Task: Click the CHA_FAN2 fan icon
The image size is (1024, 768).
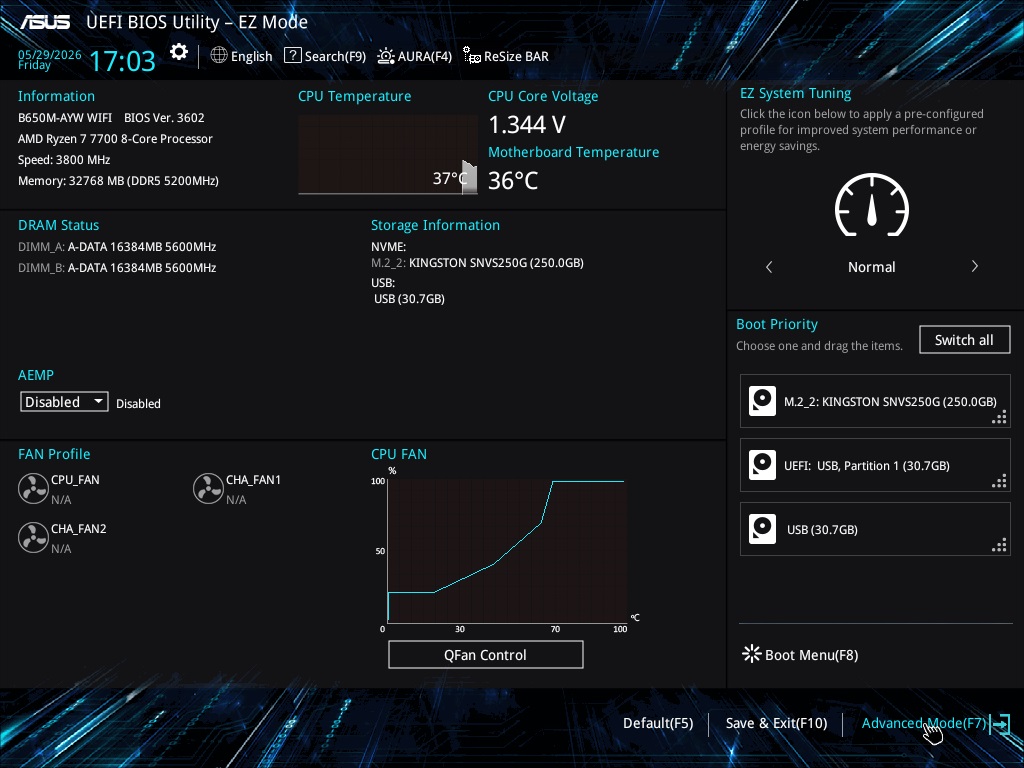Action: (x=33, y=537)
